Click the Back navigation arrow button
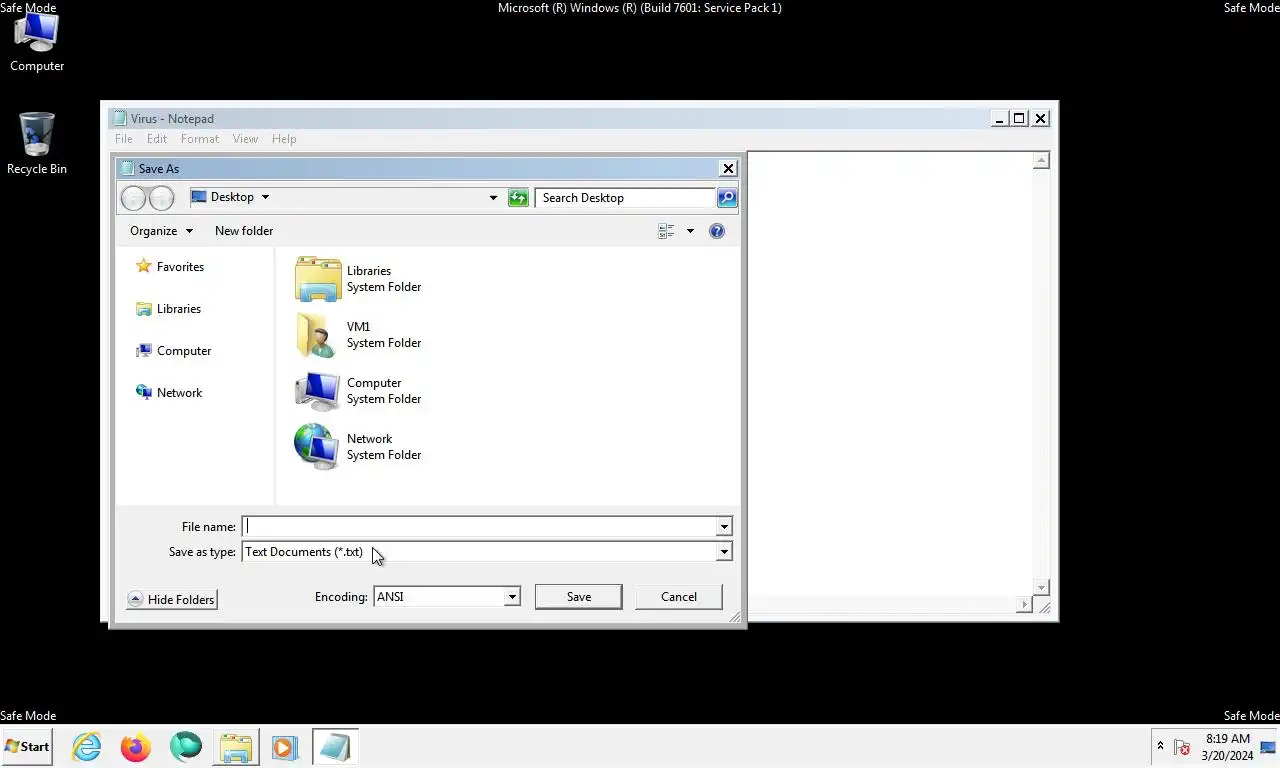Image resolution: width=1280 pixels, height=768 pixels. click(133, 198)
